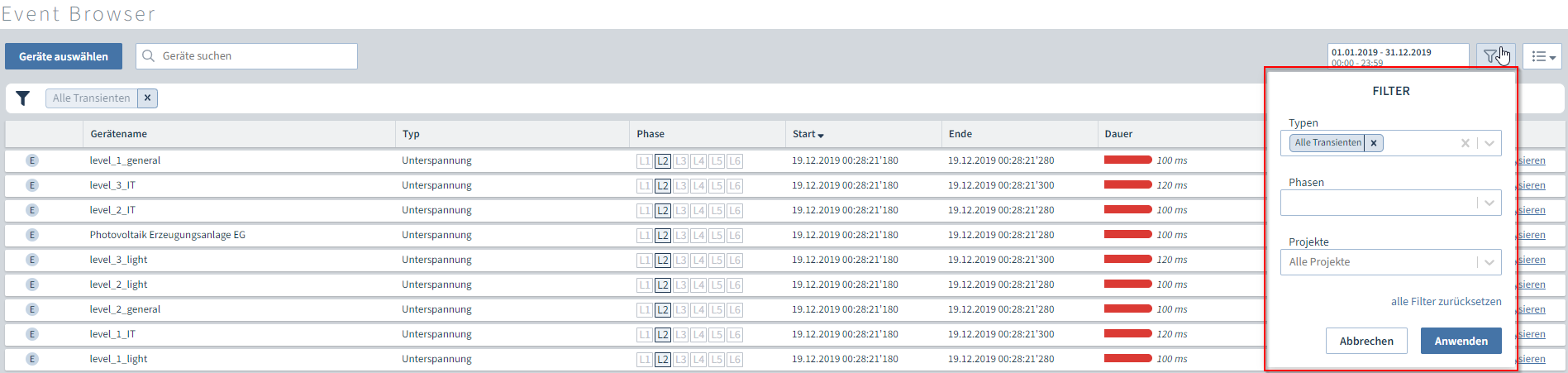Clear all values in the Typen field
The width and height of the screenshot is (1568, 373).
click(x=1466, y=143)
